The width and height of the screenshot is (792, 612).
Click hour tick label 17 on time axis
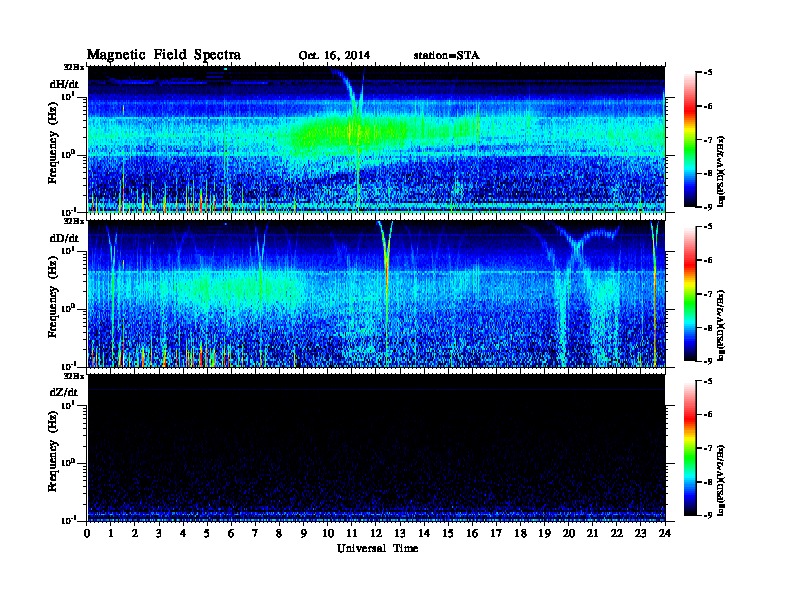[497, 534]
